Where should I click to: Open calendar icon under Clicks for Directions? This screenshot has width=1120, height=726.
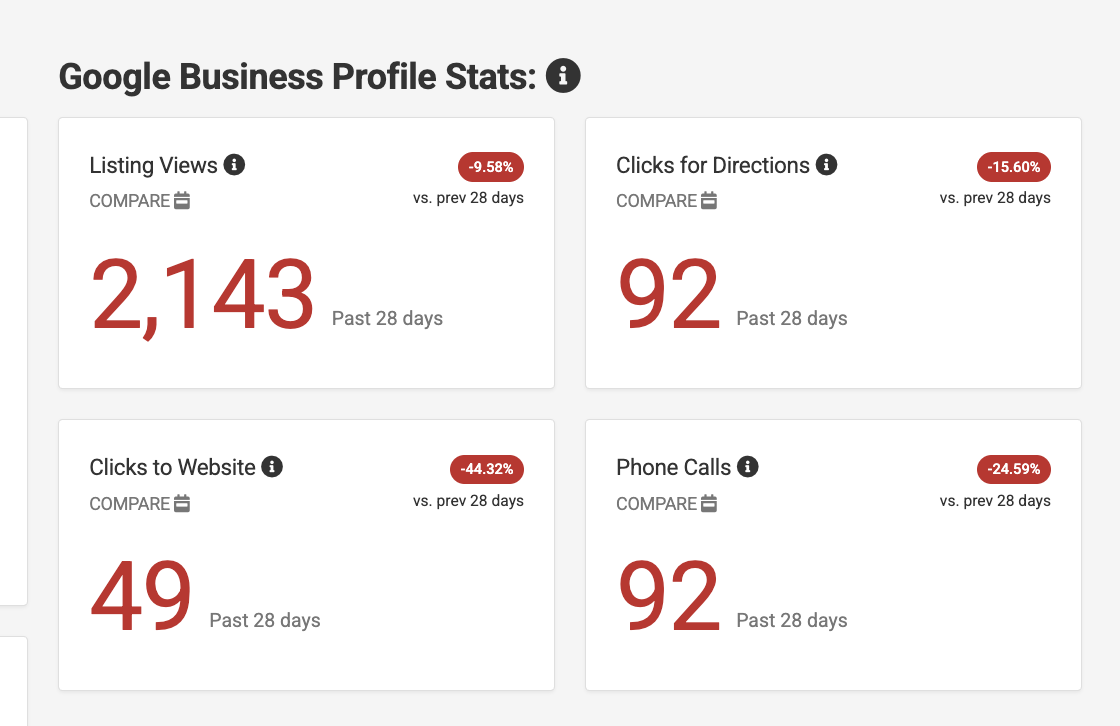[709, 201]
